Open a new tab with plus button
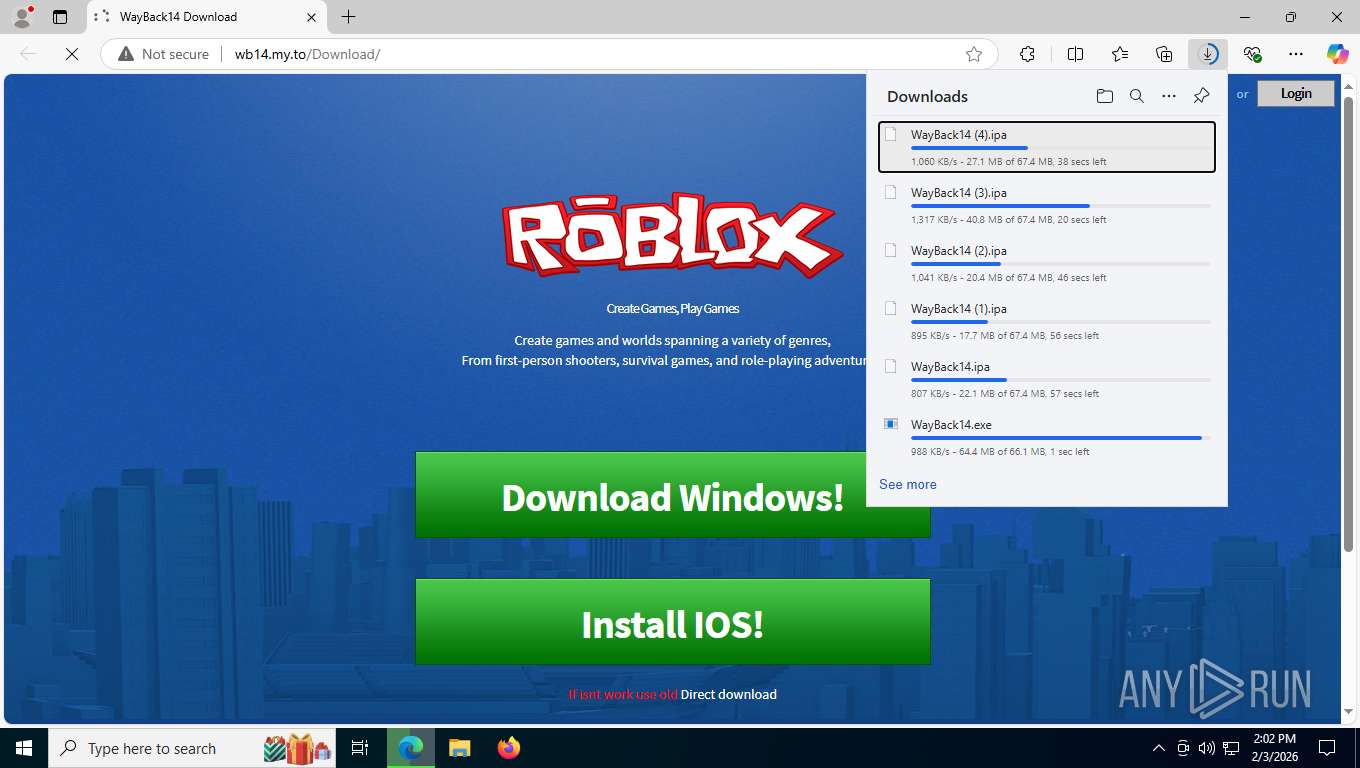This screenshot has height=768, width=1360. tap(348, 17)
